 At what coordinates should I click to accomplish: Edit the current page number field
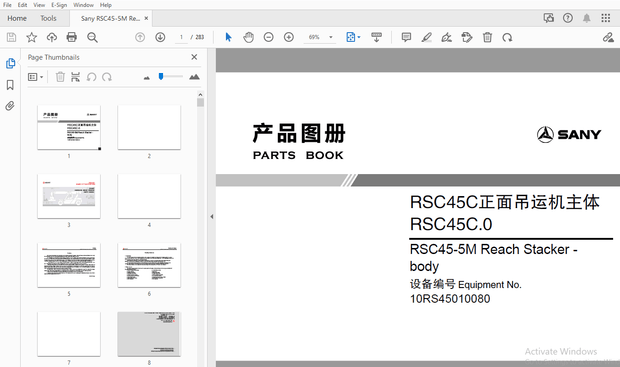point(181,37)
